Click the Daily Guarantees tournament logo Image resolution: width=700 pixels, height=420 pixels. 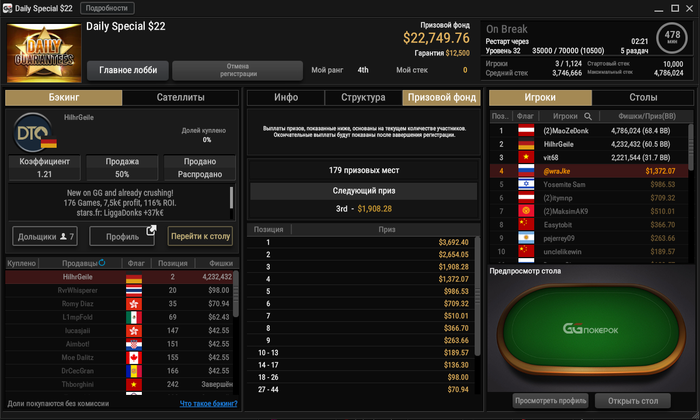tap(44, 53)
